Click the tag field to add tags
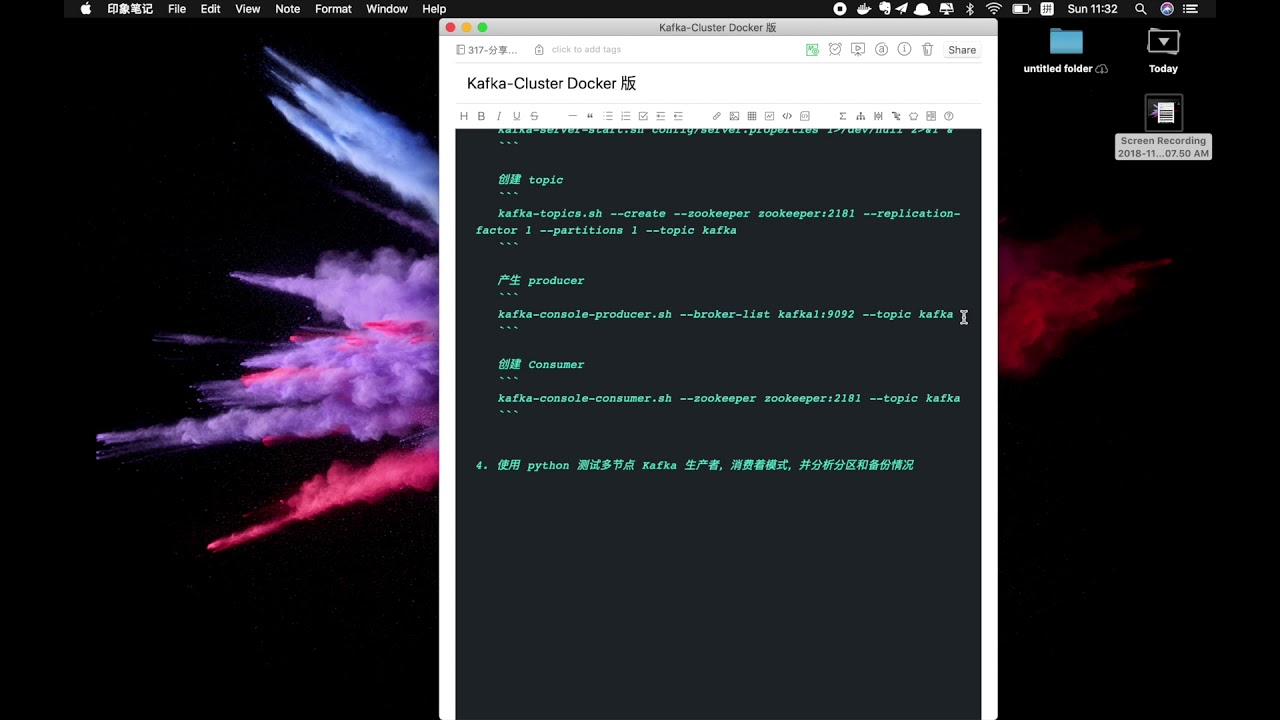1280x720 pixels. pos(586,50)
